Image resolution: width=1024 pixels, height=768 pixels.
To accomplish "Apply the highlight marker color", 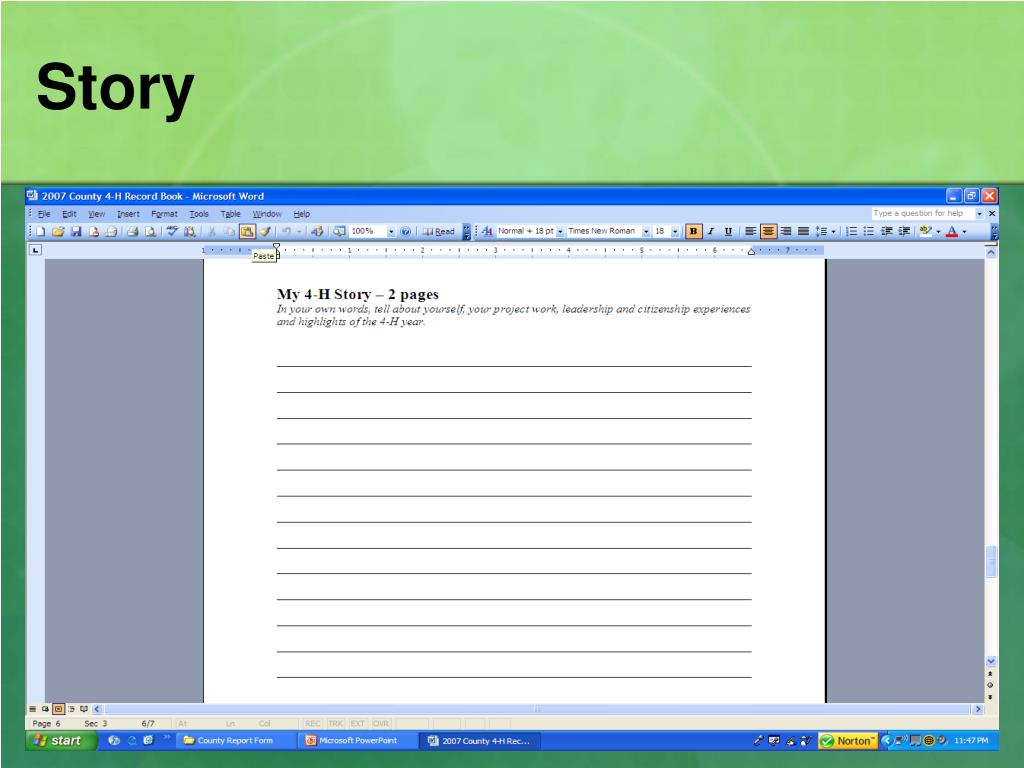I will click(x=925, y=231).
